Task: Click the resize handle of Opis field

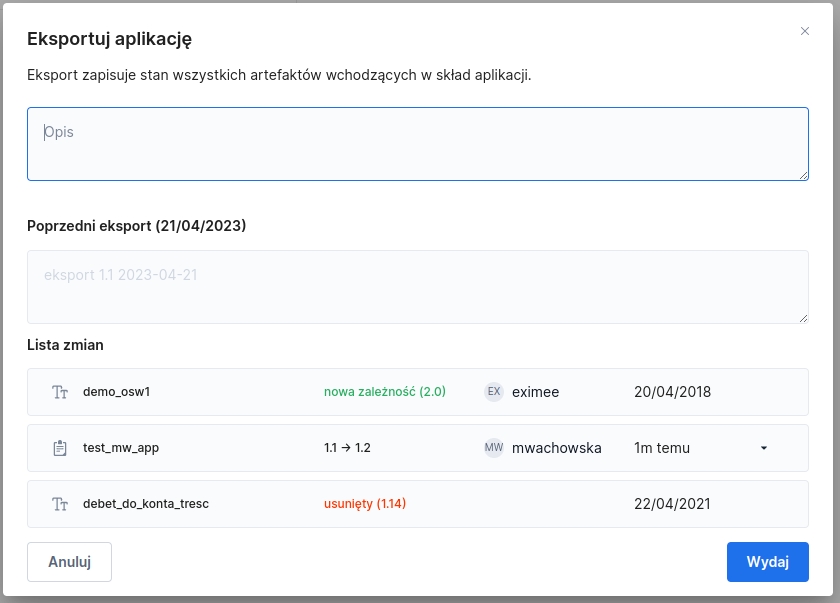Action: click(803, 175)
